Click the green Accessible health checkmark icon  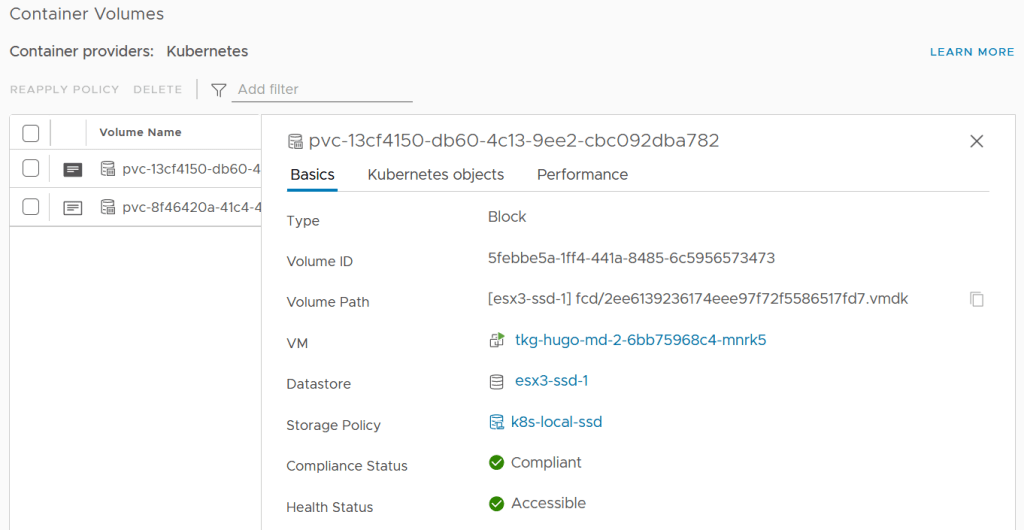(496, 504)
